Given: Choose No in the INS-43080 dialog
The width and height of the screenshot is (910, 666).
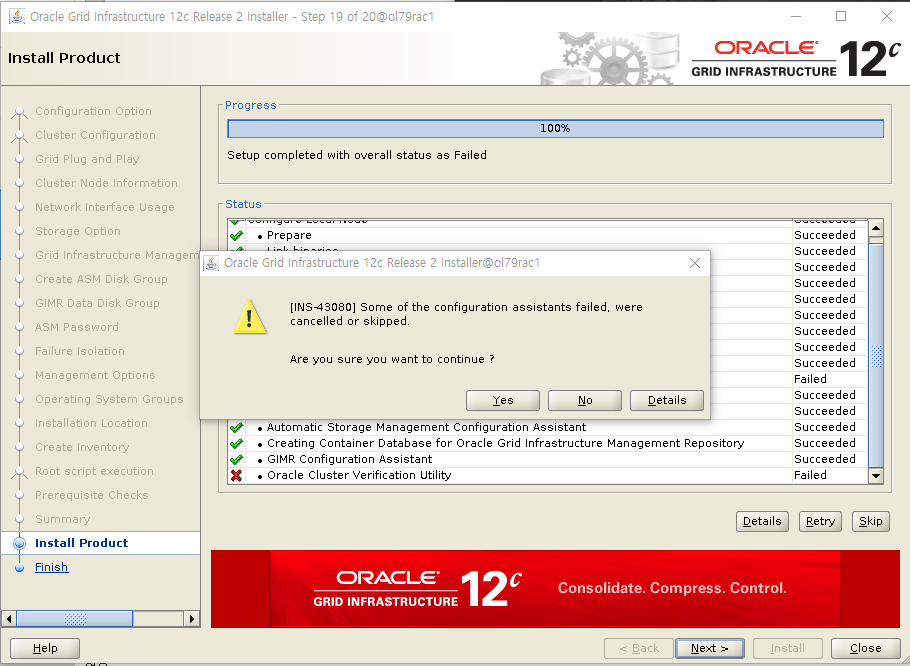Looking at the screenshot, I should pos(584,400).
